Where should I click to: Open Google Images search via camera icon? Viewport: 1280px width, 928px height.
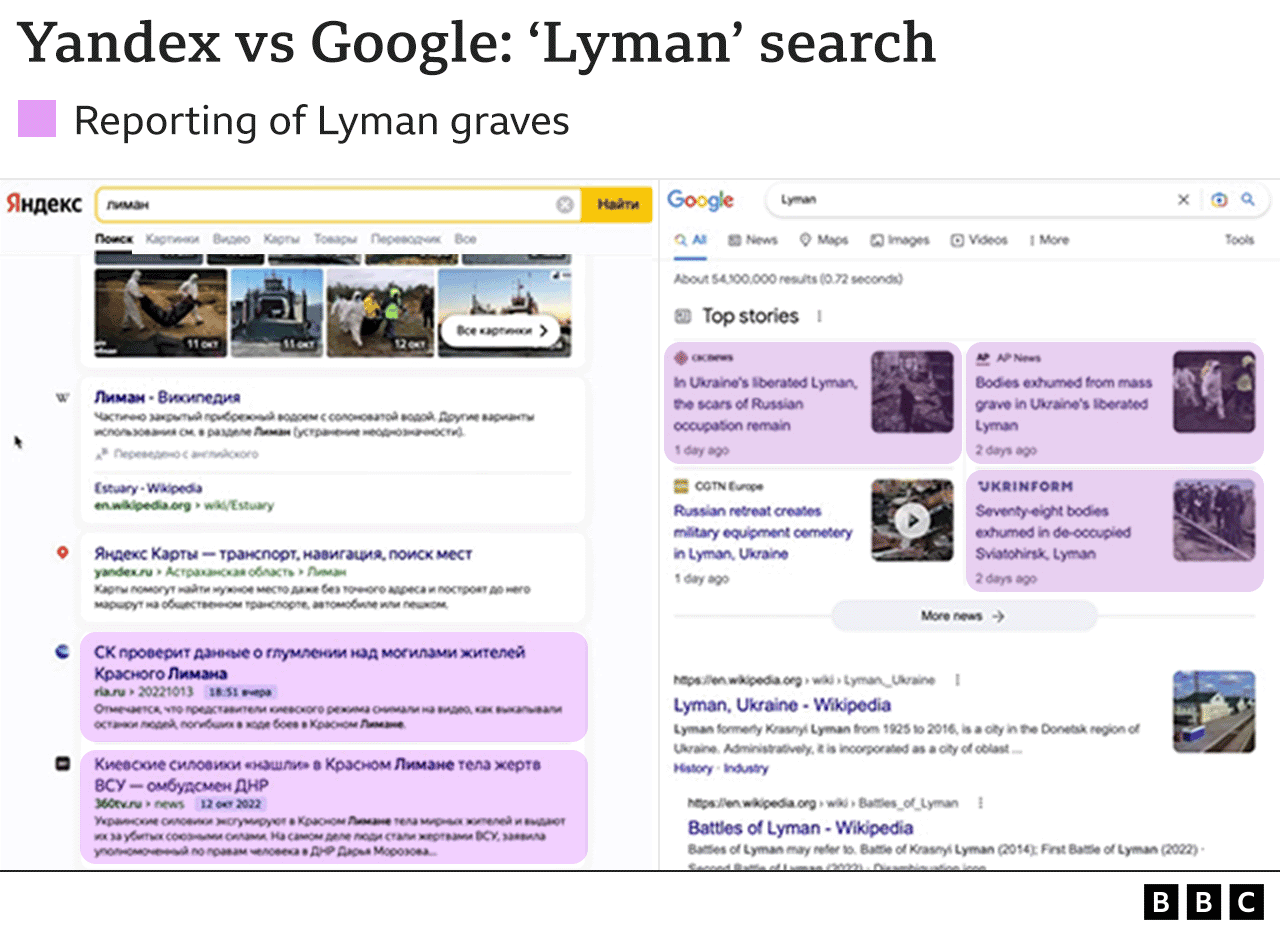point(1219,200)
